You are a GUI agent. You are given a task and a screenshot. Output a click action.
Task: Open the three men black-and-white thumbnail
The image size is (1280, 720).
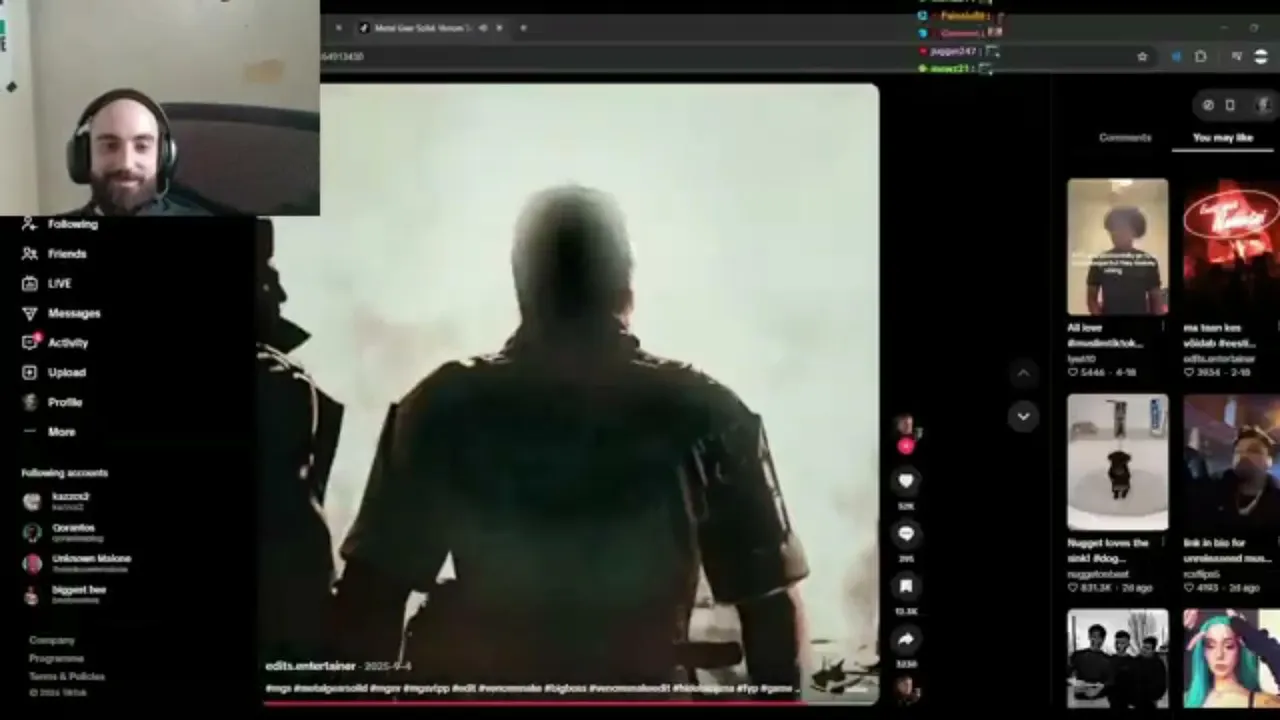[x=1117, y=658]
